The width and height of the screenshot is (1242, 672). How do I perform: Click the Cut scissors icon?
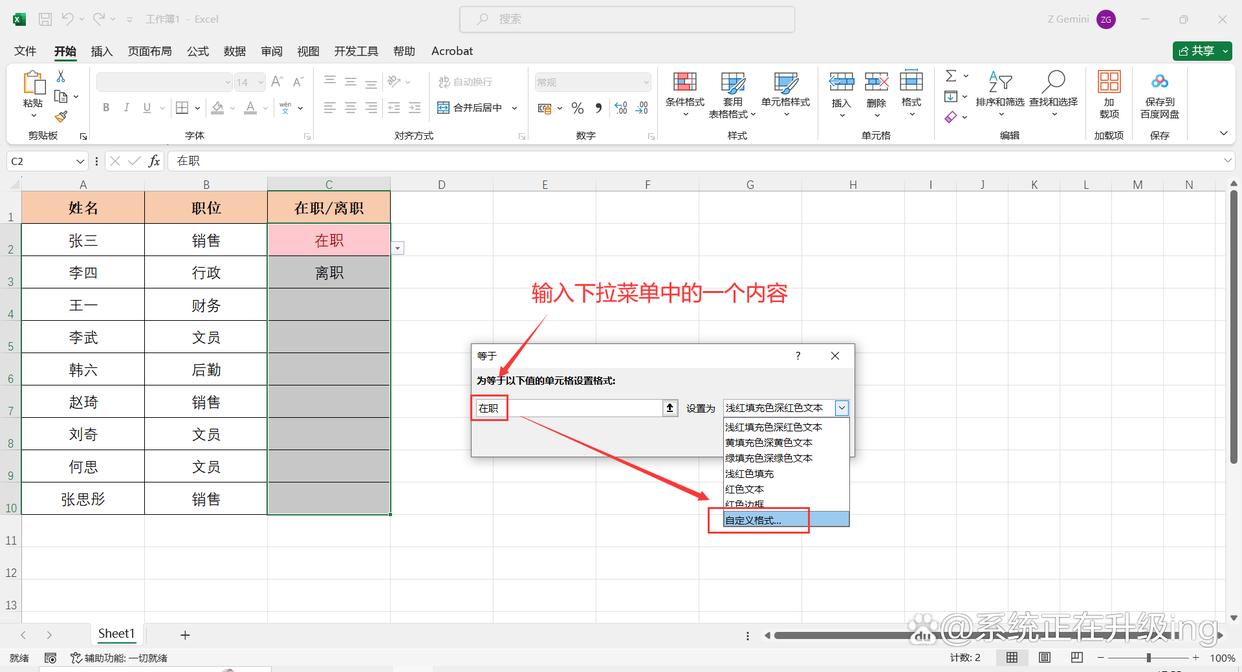pyautogui.click(x=61, y=76)
